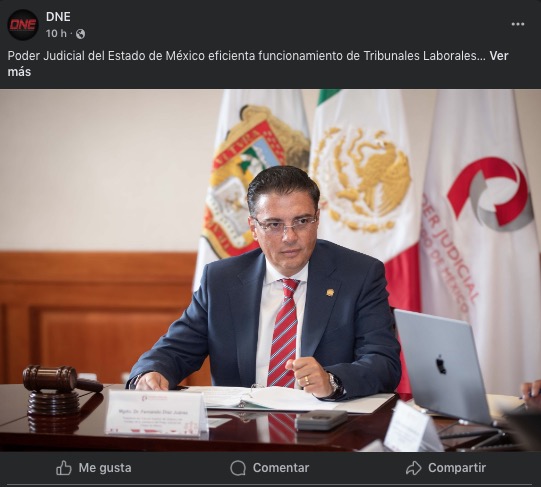
Task: Click the Poder Judicial flag logo in photo
Action: point(490,193)
